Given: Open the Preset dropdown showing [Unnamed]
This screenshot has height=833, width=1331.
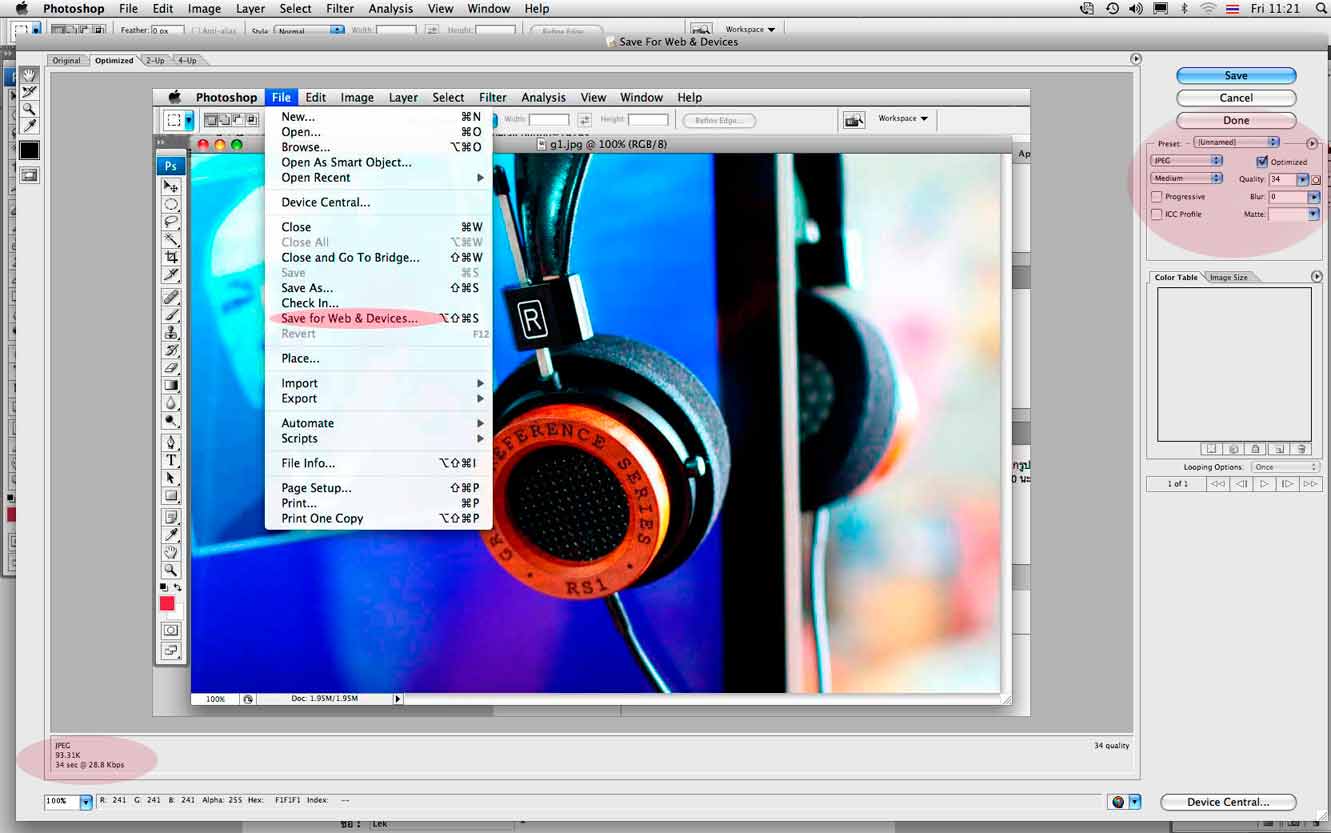Looking at the screenshot, I should click(x=1237, y=142).
